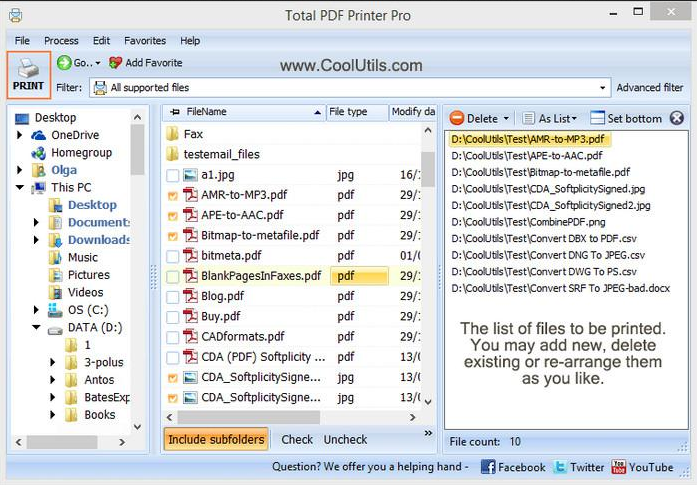Click the YouTube icon

point(618,467)
